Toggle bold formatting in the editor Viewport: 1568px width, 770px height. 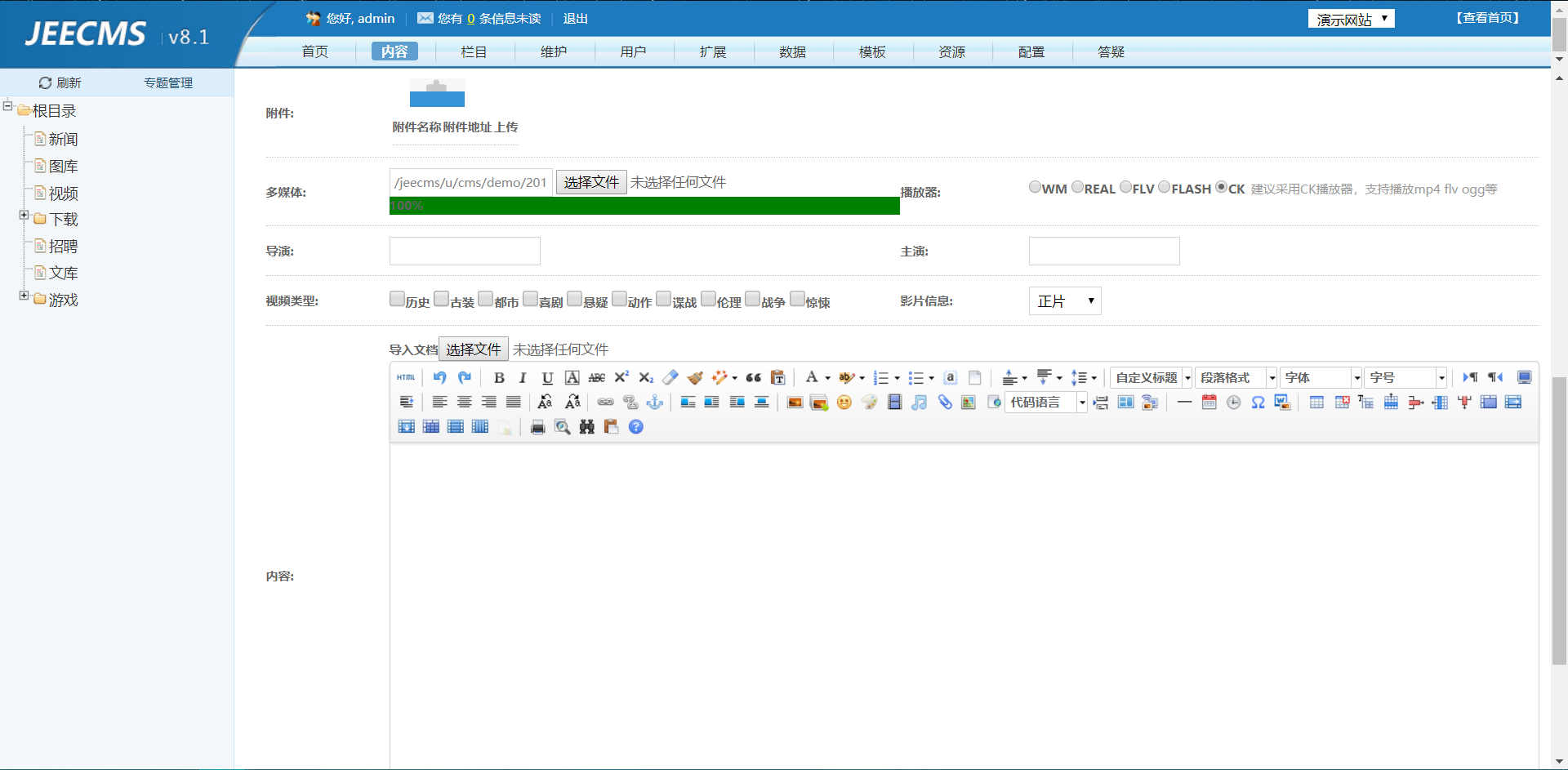coord(499,377)
